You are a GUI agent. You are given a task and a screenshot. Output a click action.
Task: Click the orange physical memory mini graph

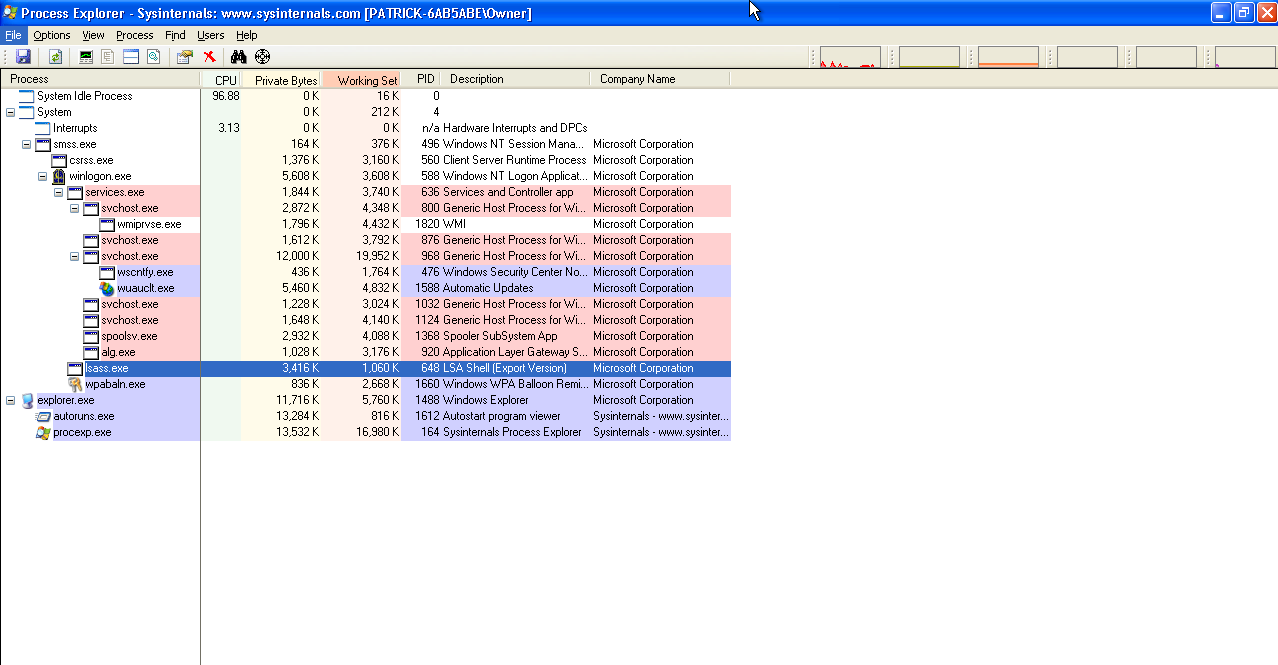[1008, 57]
